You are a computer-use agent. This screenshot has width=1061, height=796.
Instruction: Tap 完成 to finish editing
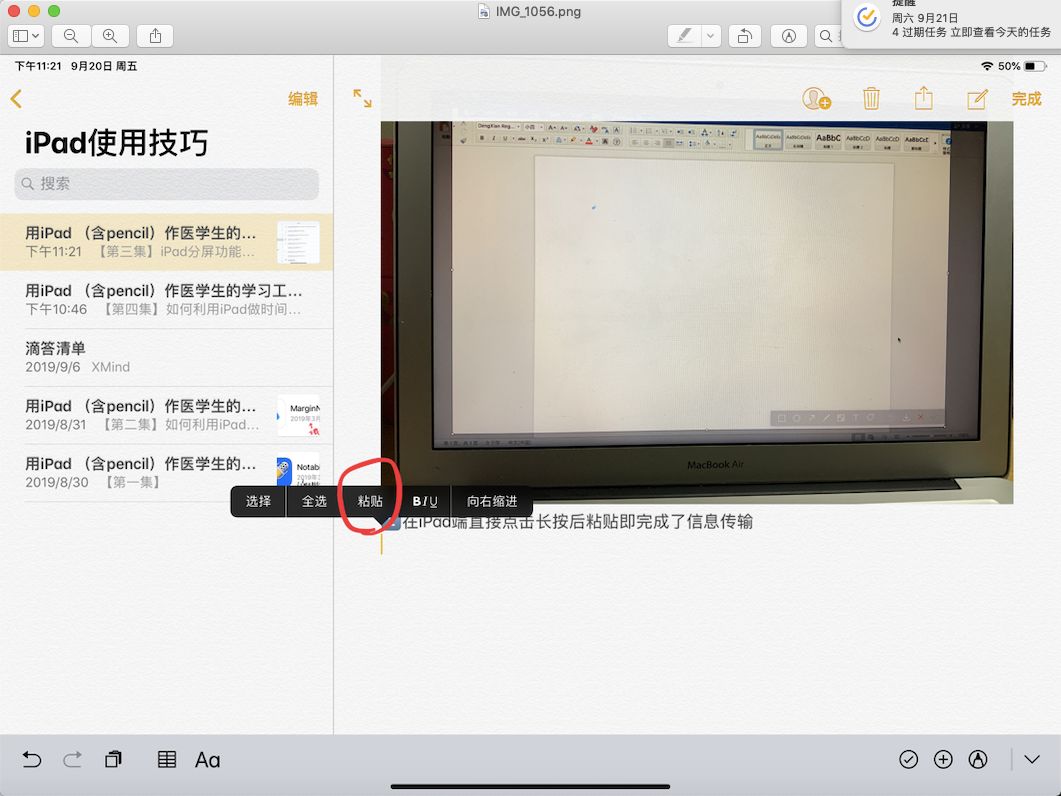pyautogui.click(x=1026, y=99)
